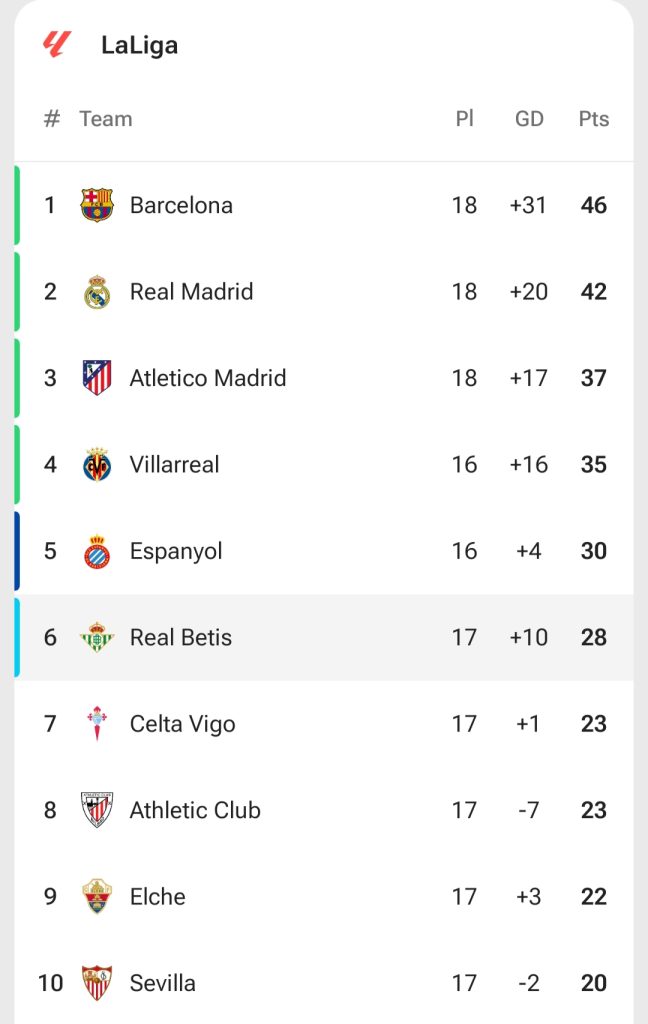
Task: Open the Real Madrid team name link
Action: pyautogui.click(x=191, y=292)
